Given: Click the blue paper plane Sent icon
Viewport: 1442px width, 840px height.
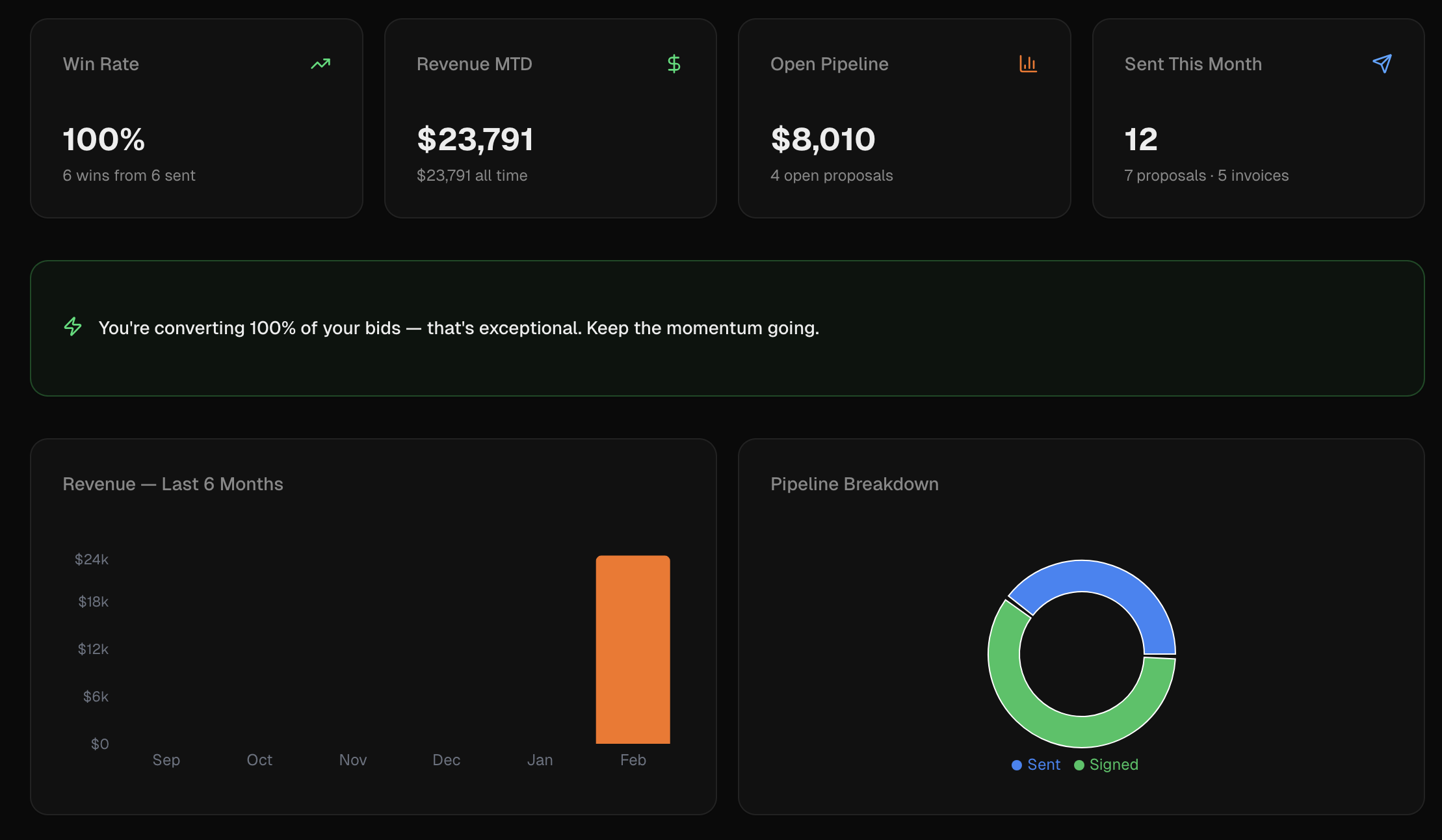Looking at the screenshot, I should 1382,64.
